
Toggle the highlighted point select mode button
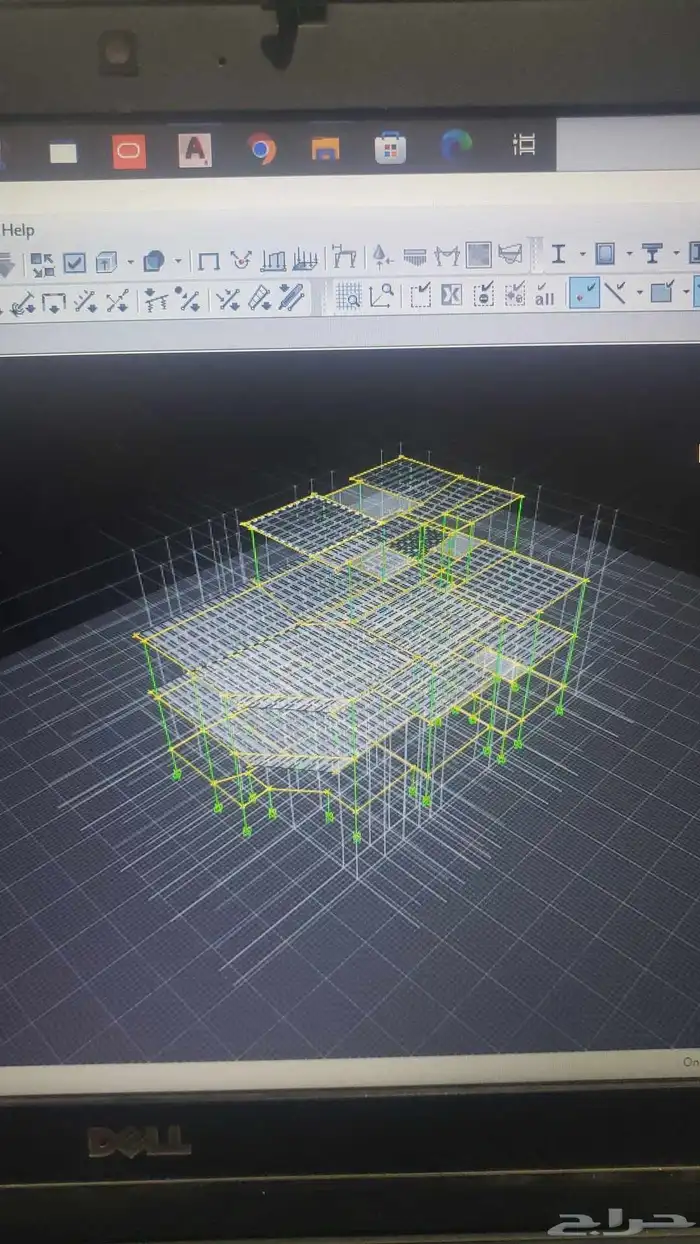584,293
